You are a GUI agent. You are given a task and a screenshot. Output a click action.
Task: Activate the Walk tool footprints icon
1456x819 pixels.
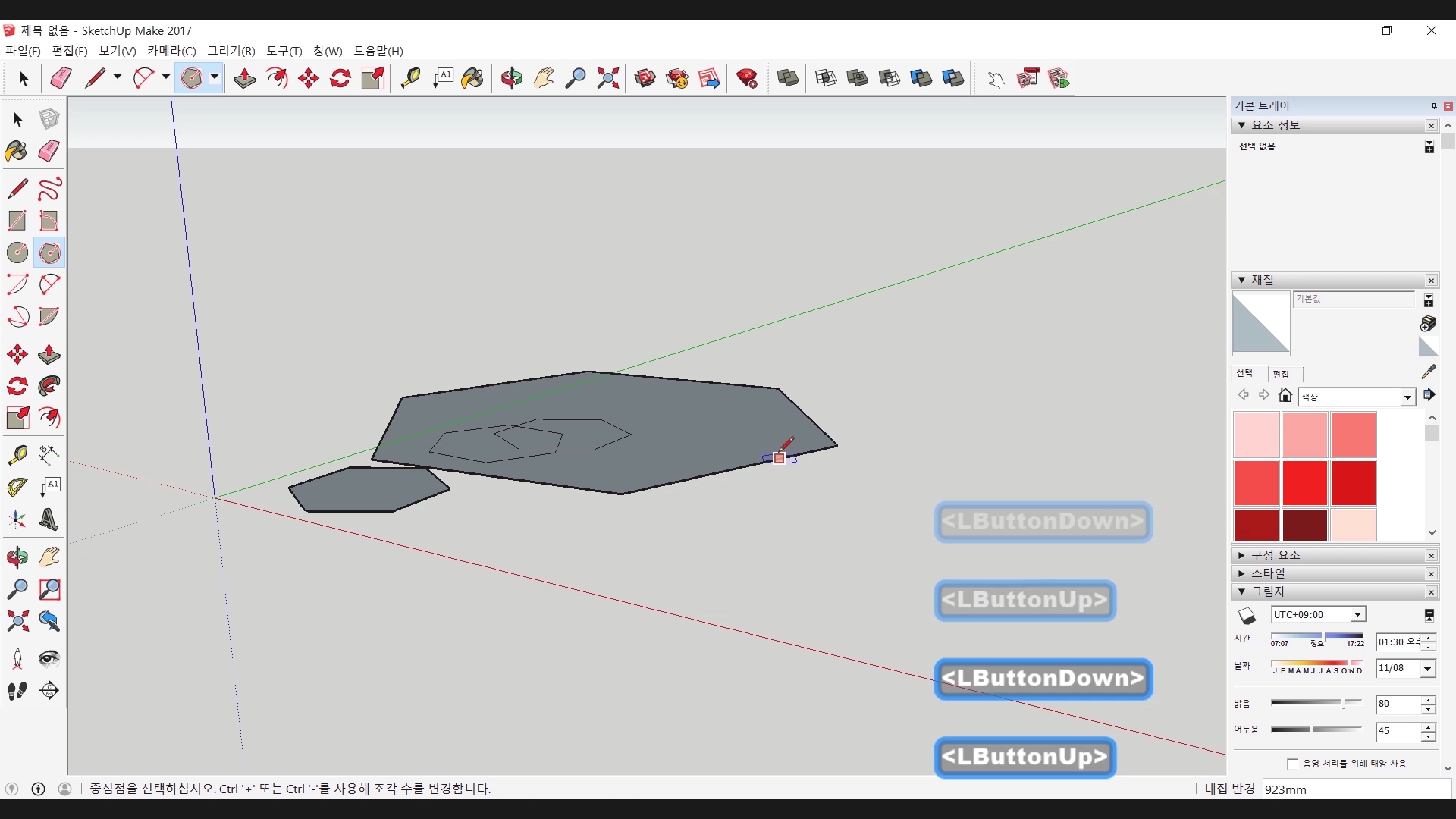click(17, 691)
